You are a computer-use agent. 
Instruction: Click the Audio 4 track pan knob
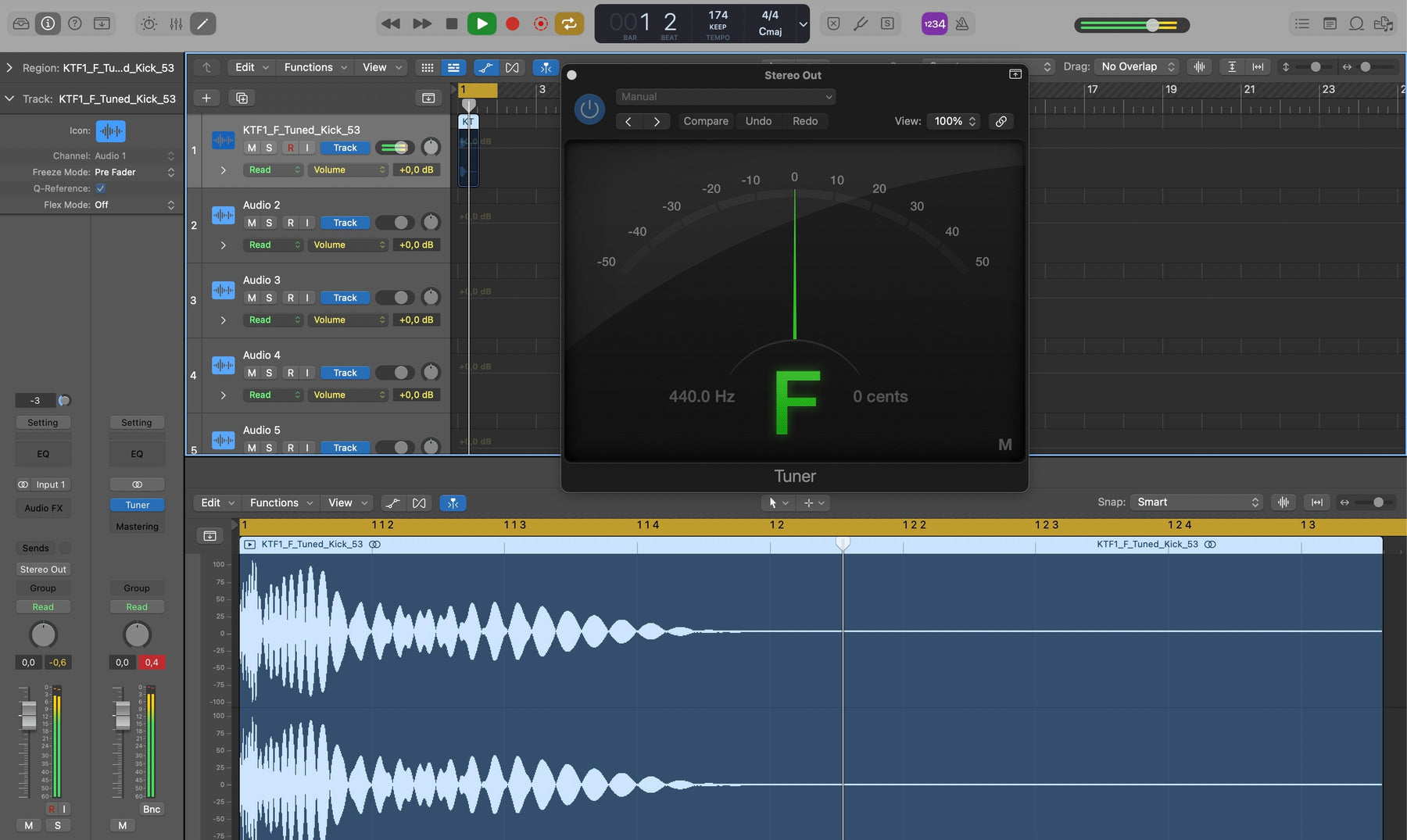tap(431, 372)
